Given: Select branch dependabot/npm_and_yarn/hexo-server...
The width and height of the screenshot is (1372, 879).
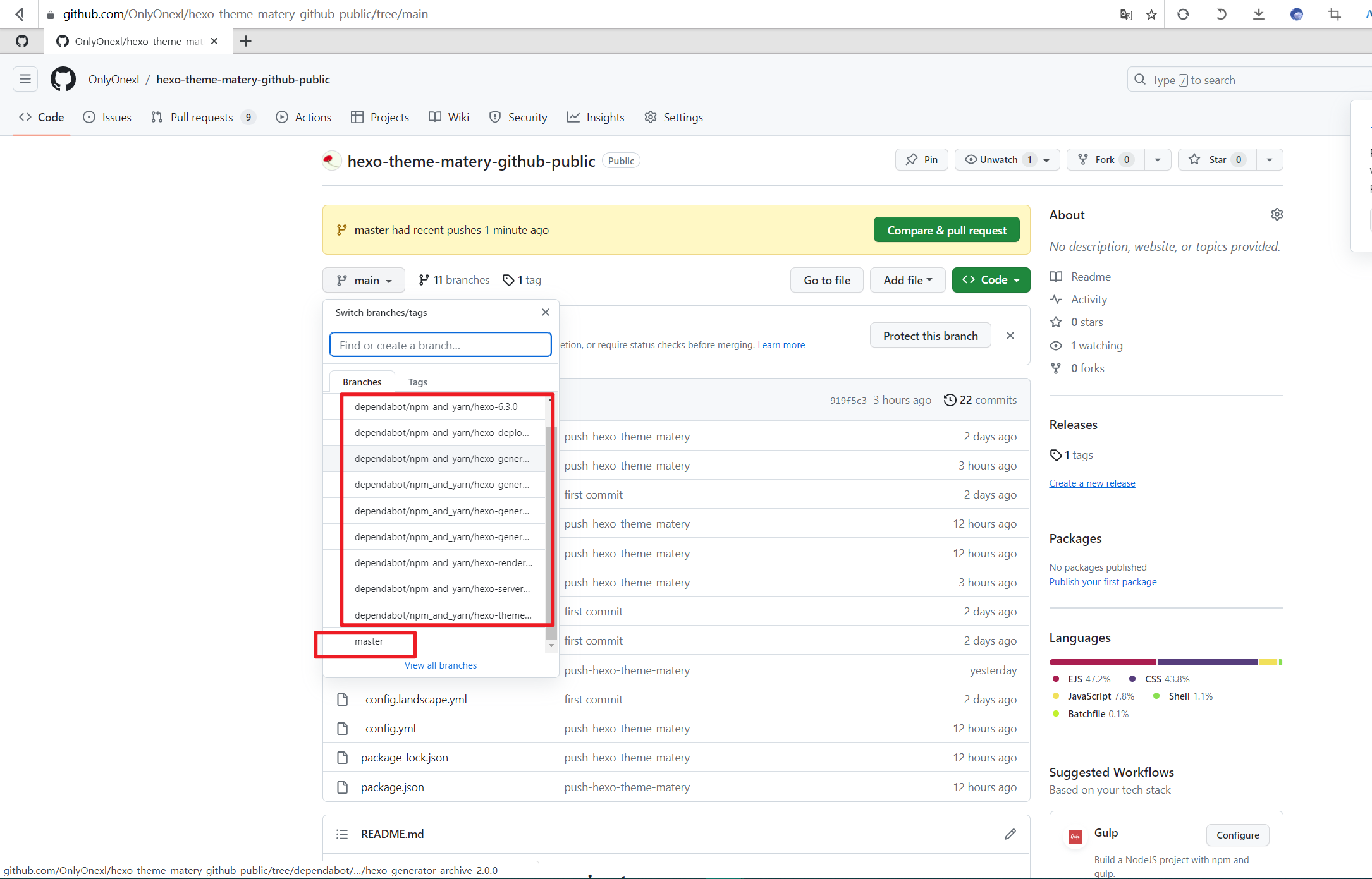Looking at the screenshot, I should click(436, 588).
